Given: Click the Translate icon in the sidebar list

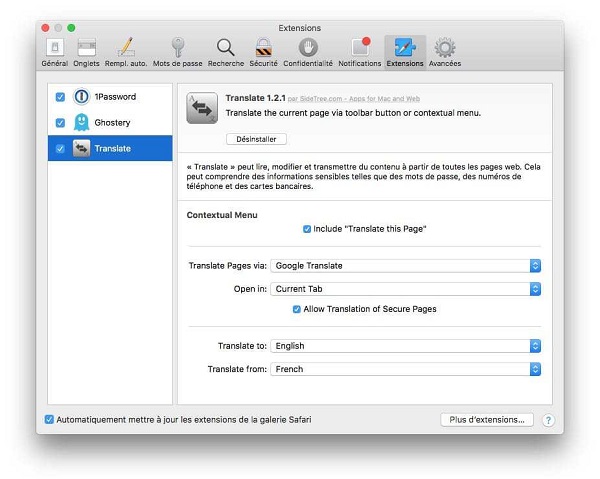Looking at the screenshot, I should tap(81, 148).
